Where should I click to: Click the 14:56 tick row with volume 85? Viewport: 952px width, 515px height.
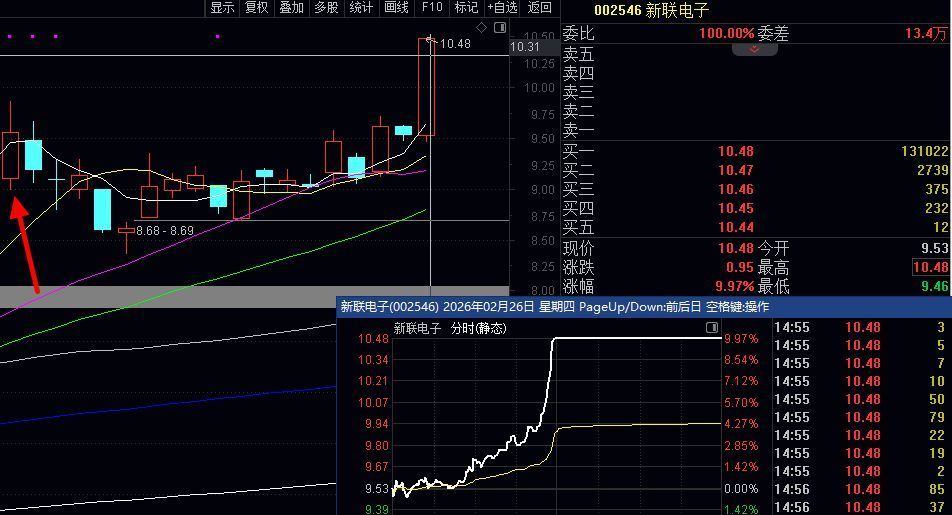click(860, 489)
